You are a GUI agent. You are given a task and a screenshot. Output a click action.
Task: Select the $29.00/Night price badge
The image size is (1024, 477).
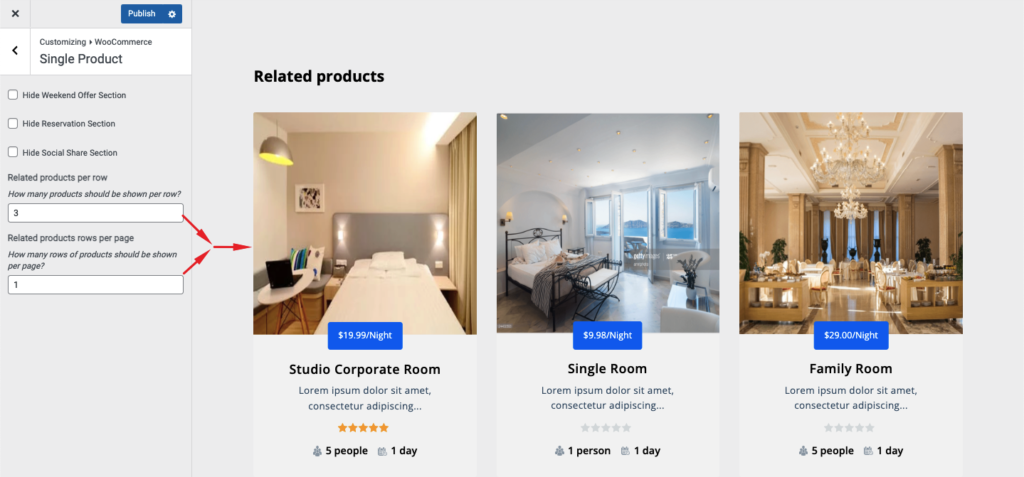[851, 335]
